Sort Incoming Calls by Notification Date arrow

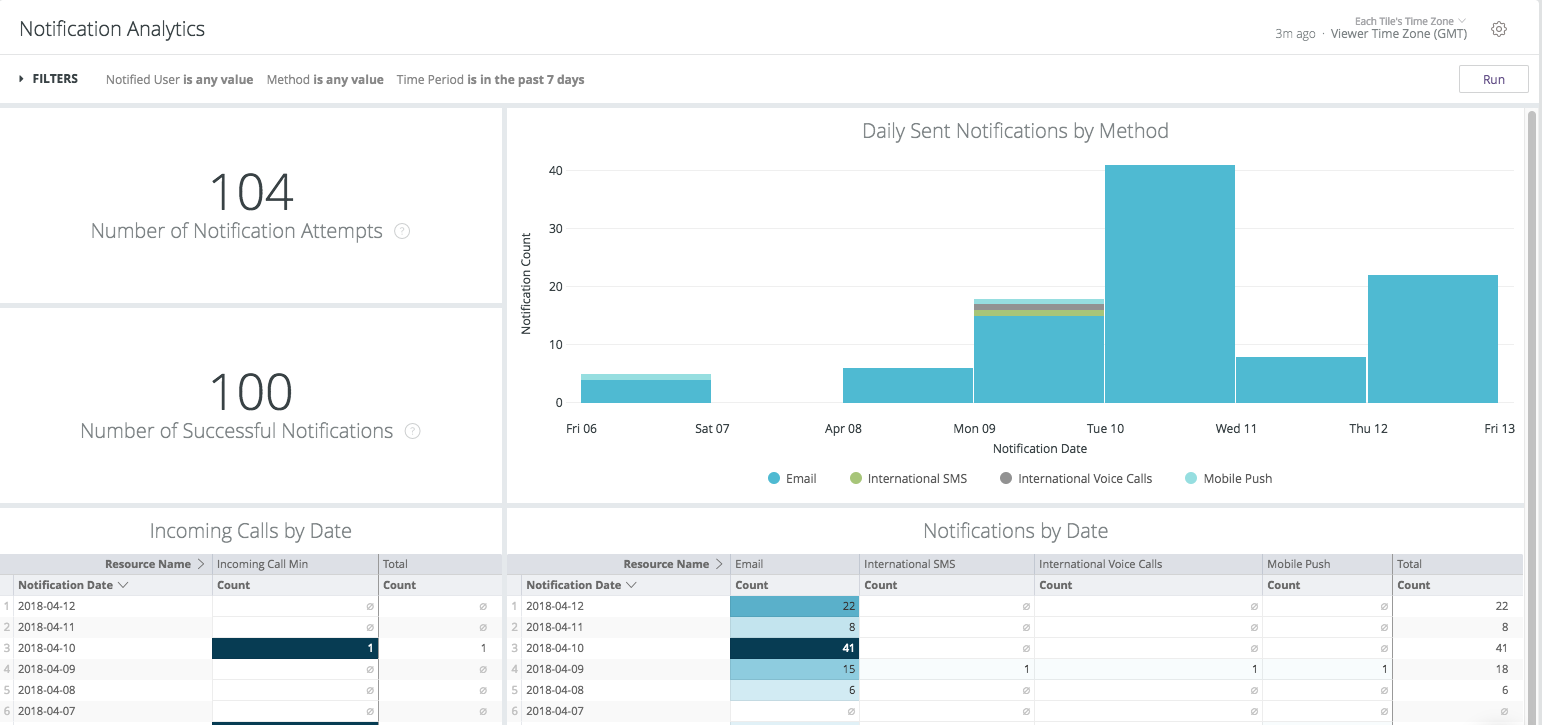(123, 585)
